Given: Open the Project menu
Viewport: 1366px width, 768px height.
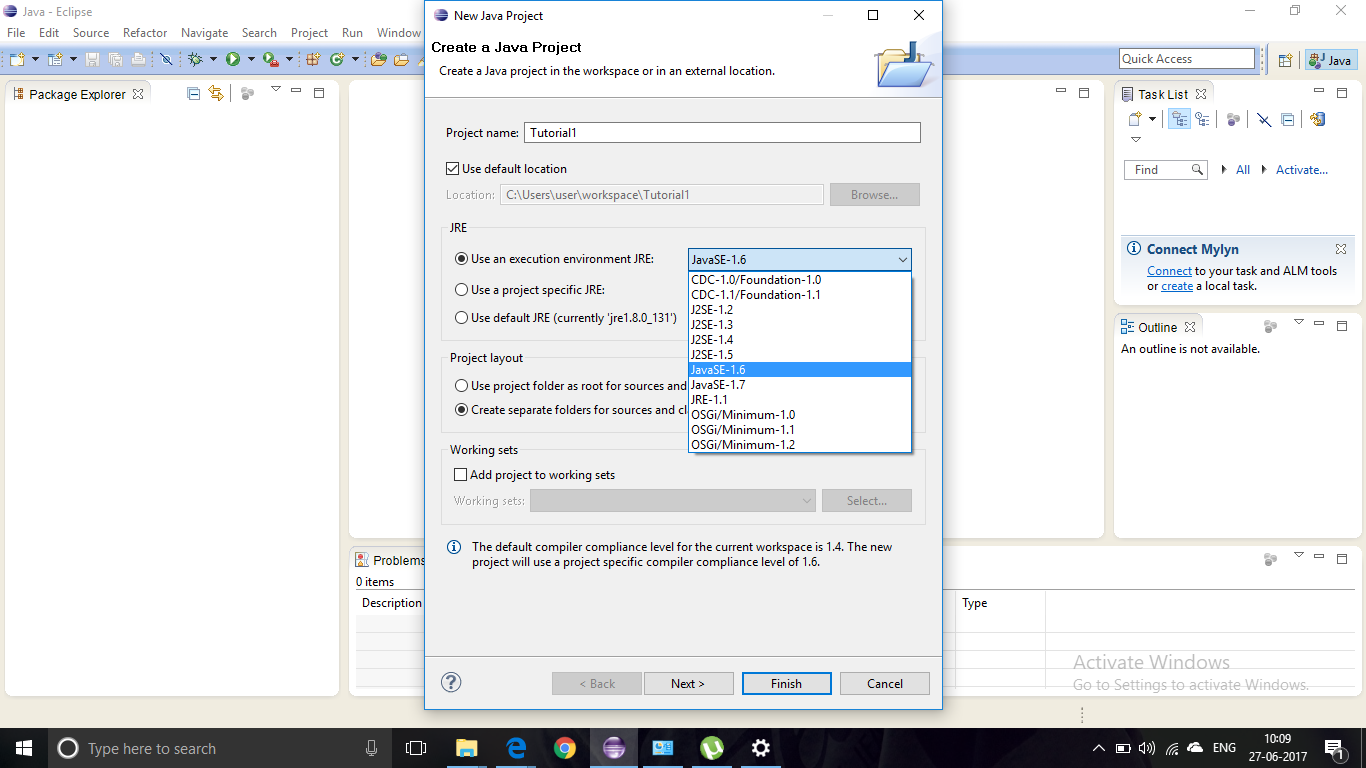Looking at the screenshot, I should [x=309, y=33].
